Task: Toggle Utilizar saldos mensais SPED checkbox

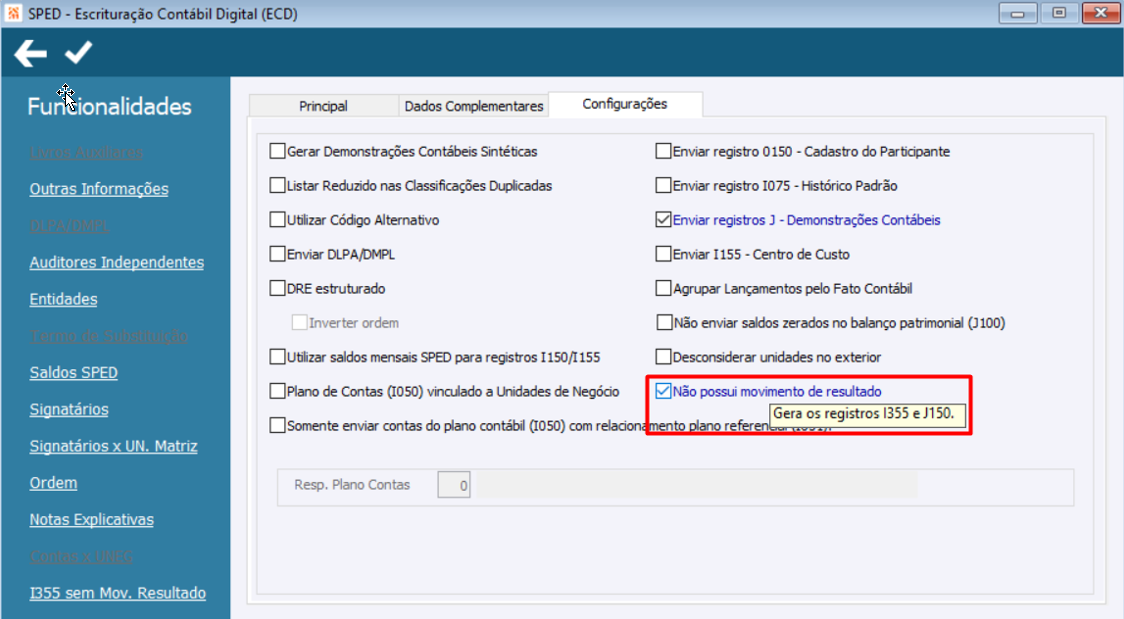Action: (x=277, y=357)
